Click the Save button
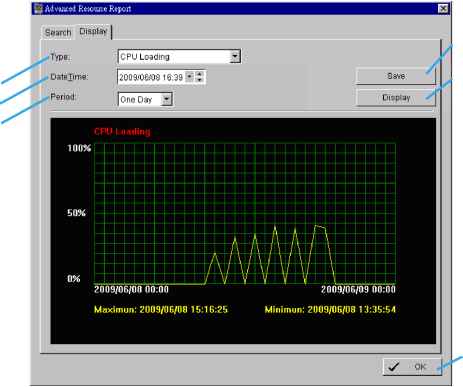 click(x=396, y=76)
